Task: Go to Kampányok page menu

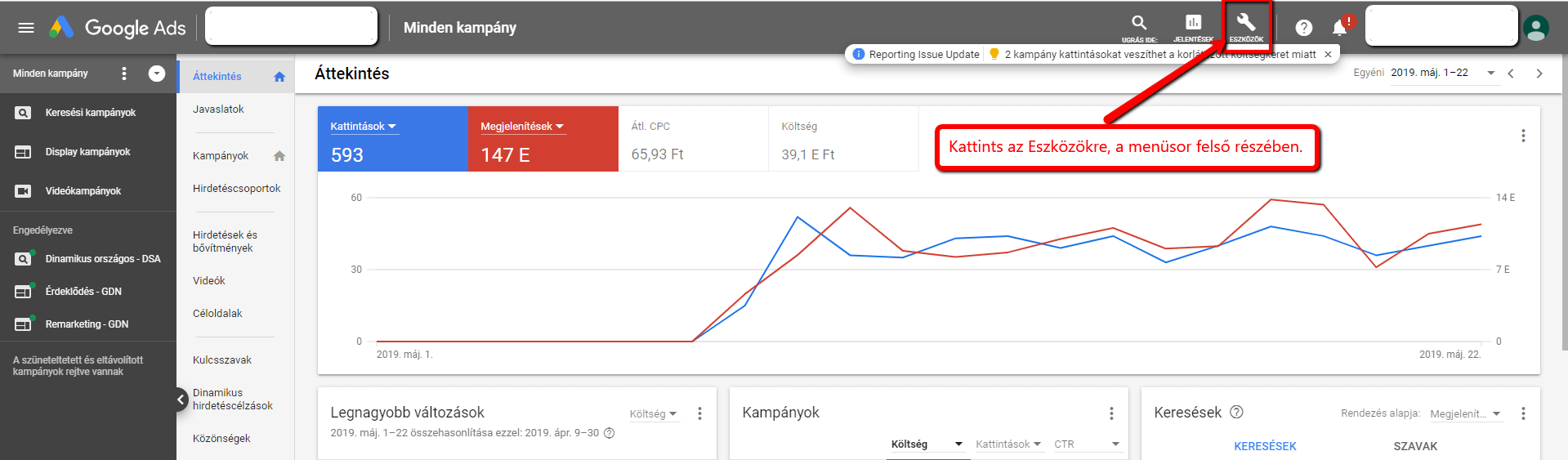Action: (x=221, y=156)
